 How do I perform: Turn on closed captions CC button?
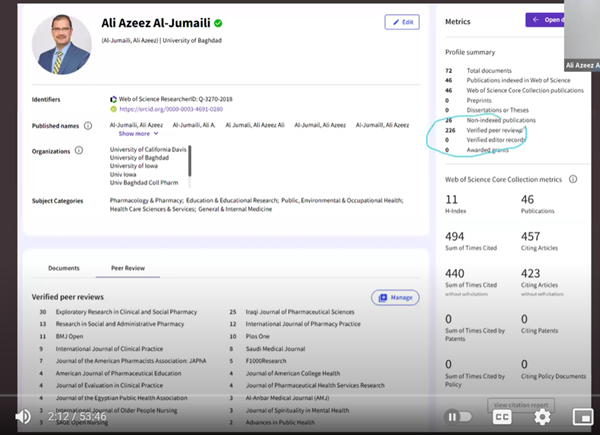502,417
